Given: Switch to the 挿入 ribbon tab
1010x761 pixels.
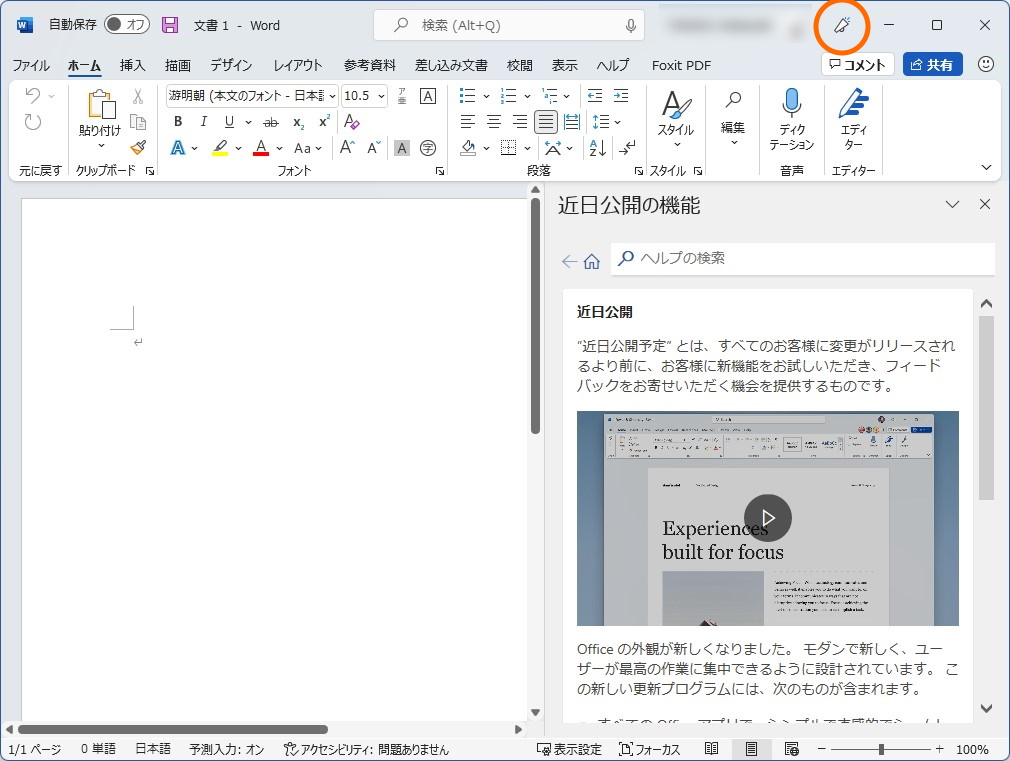Looking at the screenshot, I should 133,65.
